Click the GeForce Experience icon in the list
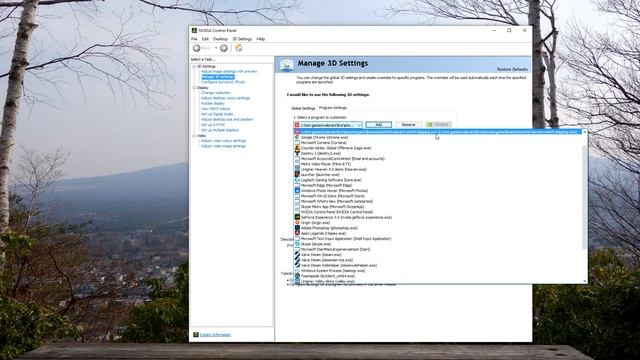Image resolution: width=640 pixels, height=360 pixels. [x=297, y=218]
